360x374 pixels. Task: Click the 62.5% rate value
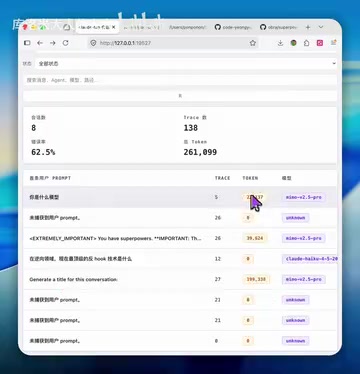pyautogui.click(x=43, y=152)
